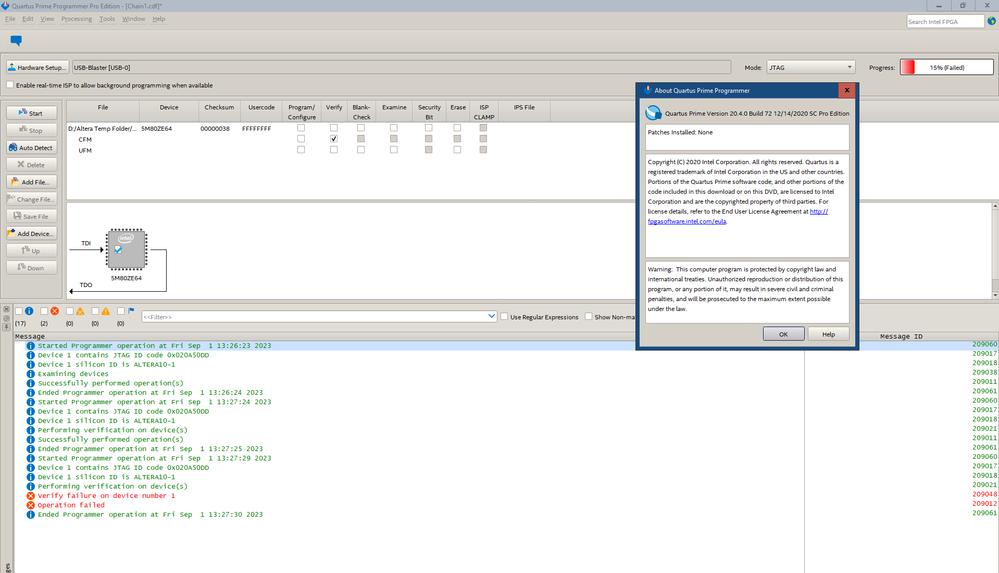
Task: Click the error icon next to 'Verify failure on device number 1'
Action: (31, 495)
